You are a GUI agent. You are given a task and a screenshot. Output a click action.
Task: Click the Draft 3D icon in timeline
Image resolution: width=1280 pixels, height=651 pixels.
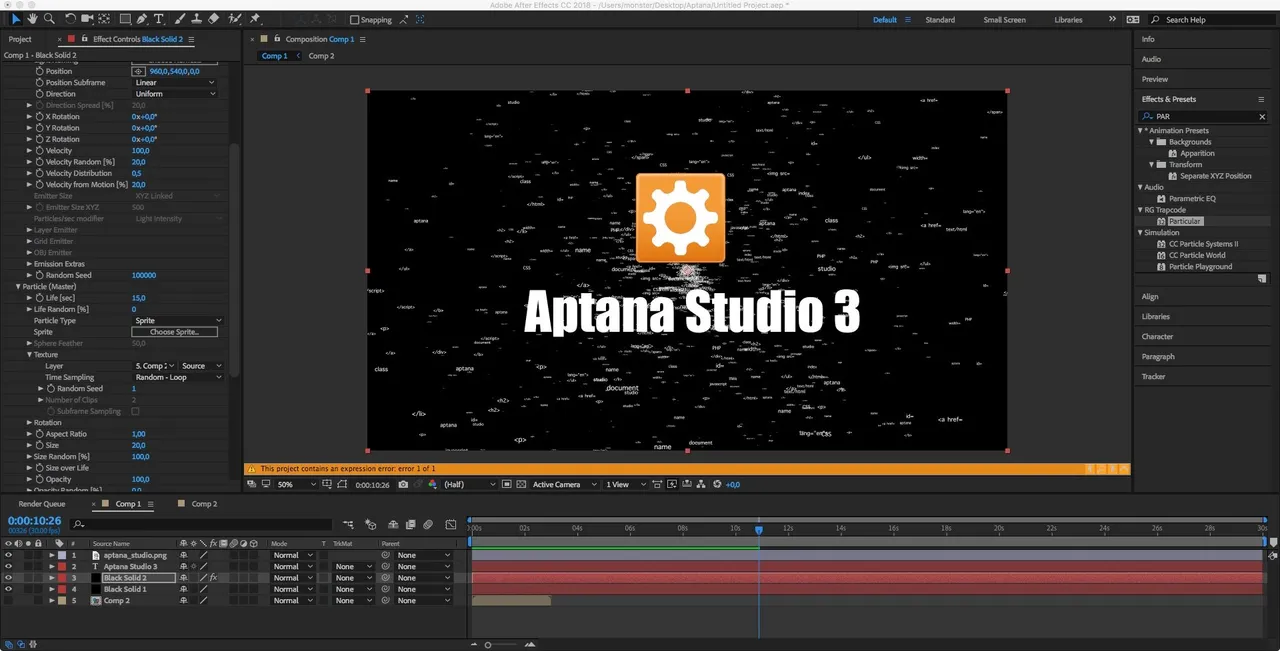(x=370, y=524)
